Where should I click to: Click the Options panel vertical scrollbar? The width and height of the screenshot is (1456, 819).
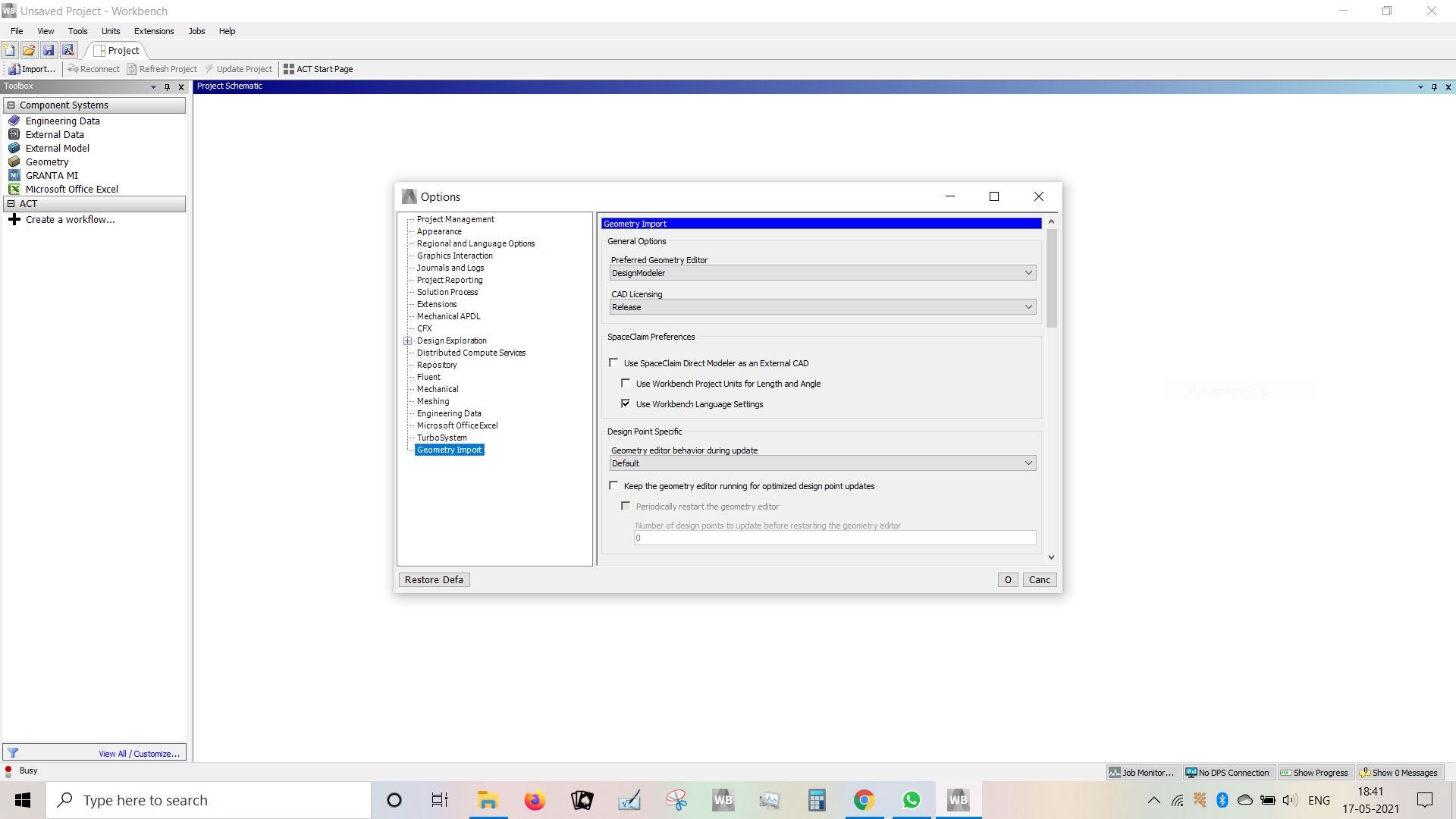tap(1051, 278)
